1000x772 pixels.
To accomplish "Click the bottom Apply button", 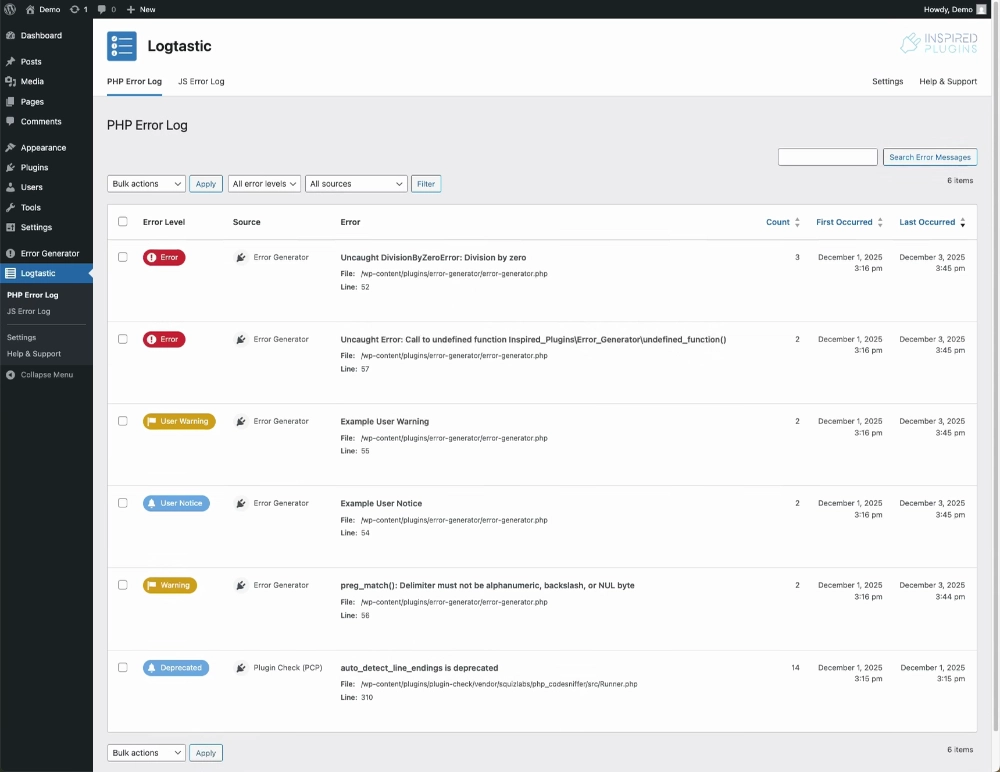I will (205, 753).
